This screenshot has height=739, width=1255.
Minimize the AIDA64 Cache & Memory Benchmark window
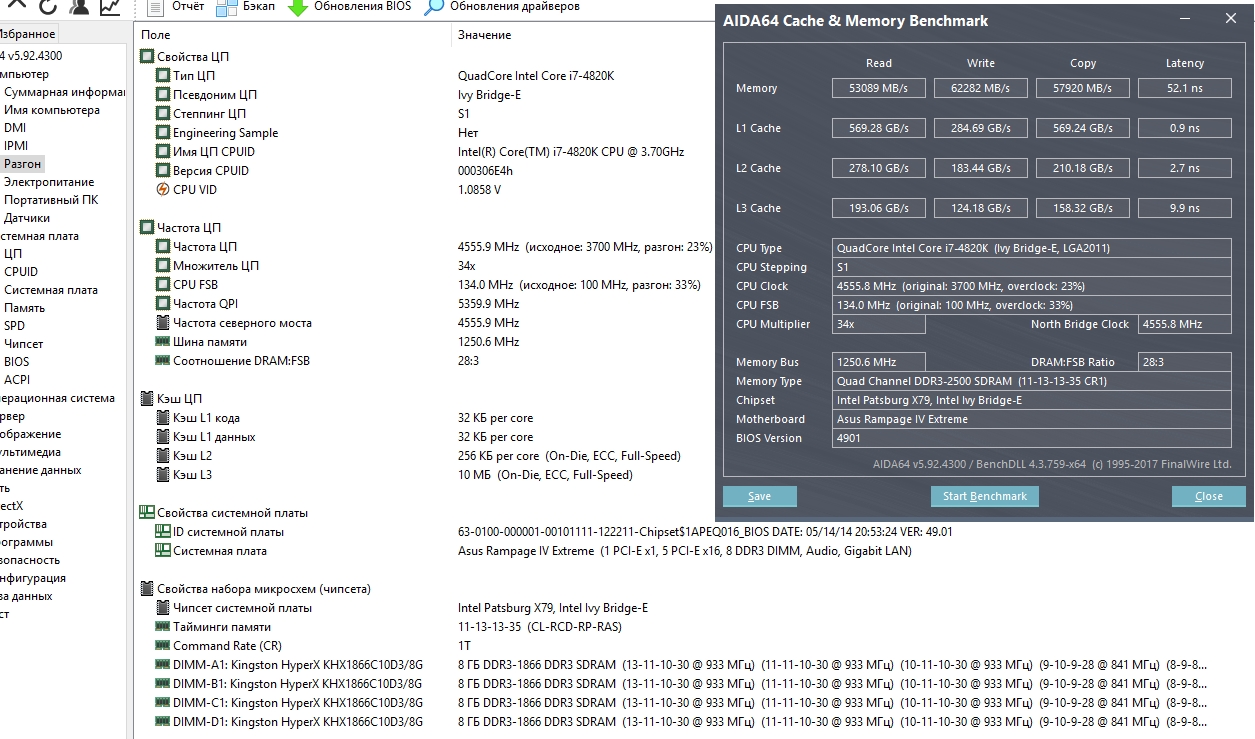(x=1187, y=19)
